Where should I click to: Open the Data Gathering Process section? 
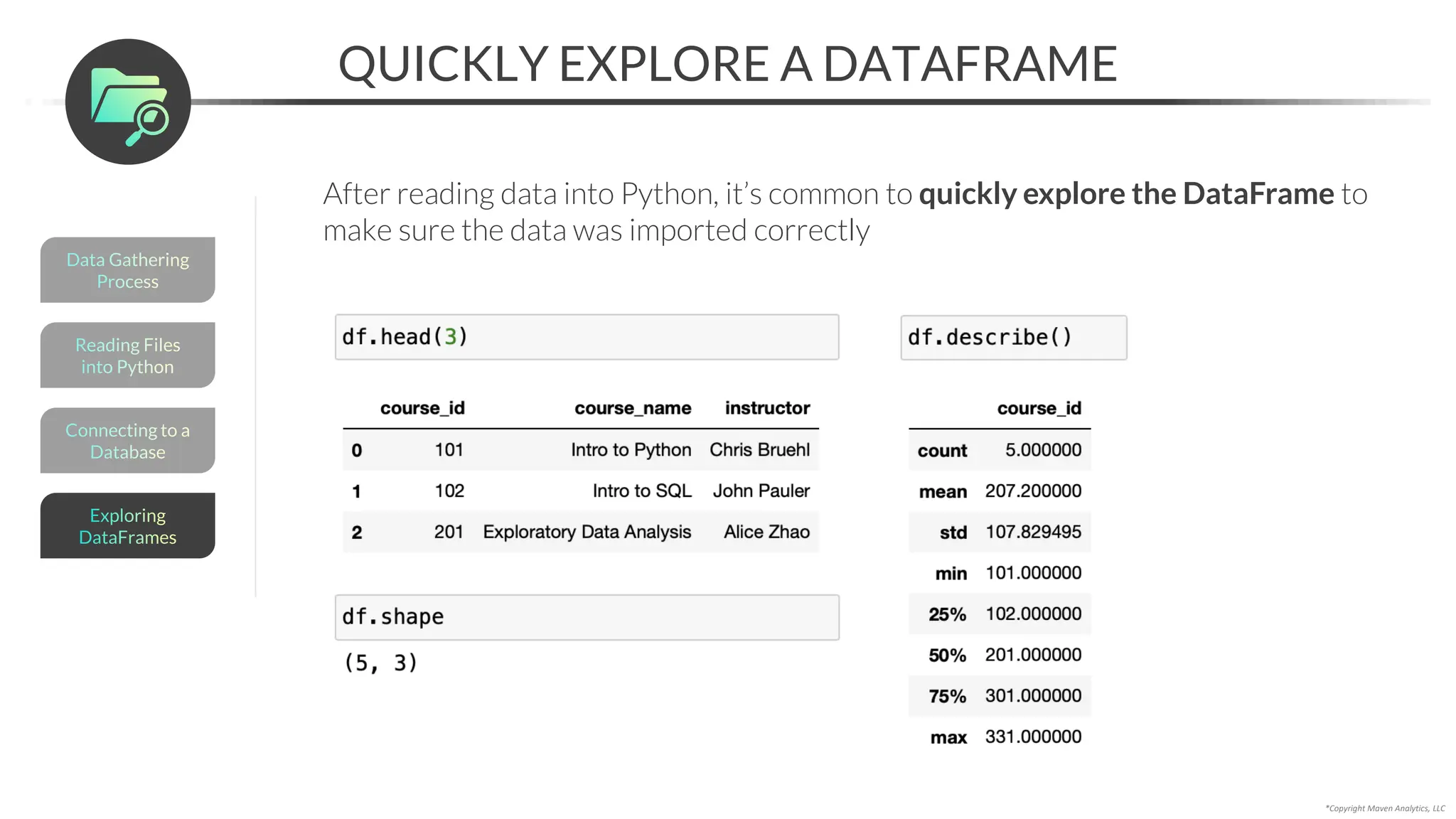coord(128,270)
